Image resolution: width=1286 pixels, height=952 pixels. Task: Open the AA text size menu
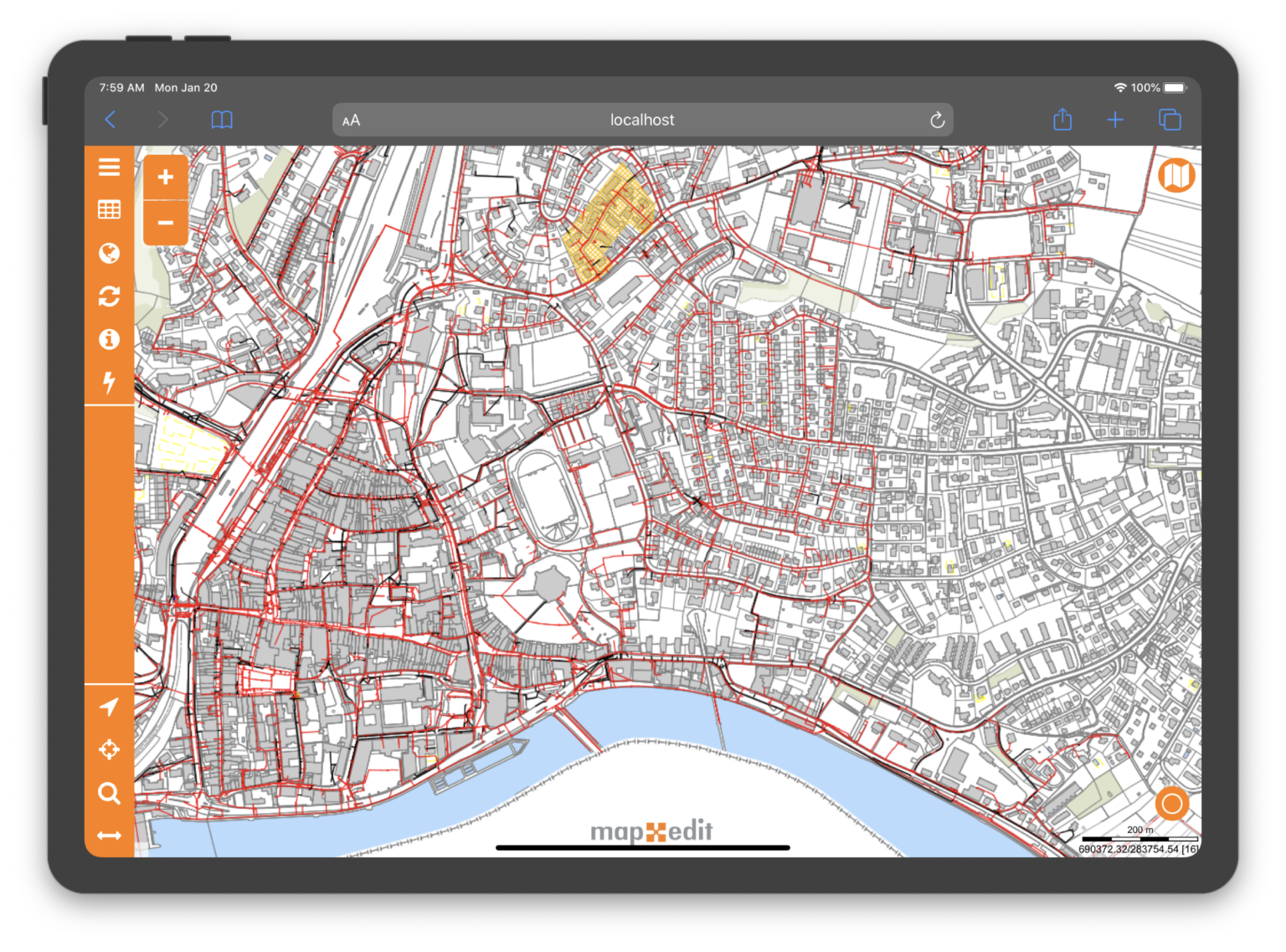352,121
